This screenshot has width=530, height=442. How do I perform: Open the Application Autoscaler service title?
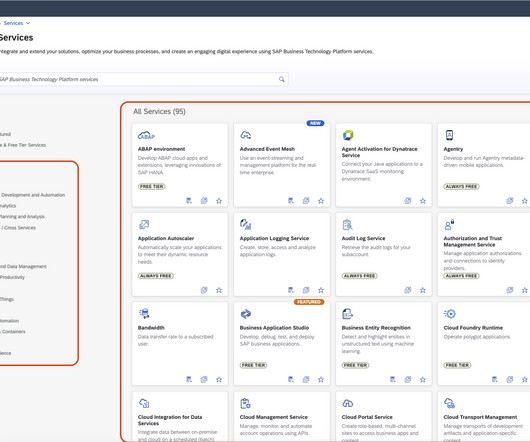click(x=166, y=238)
